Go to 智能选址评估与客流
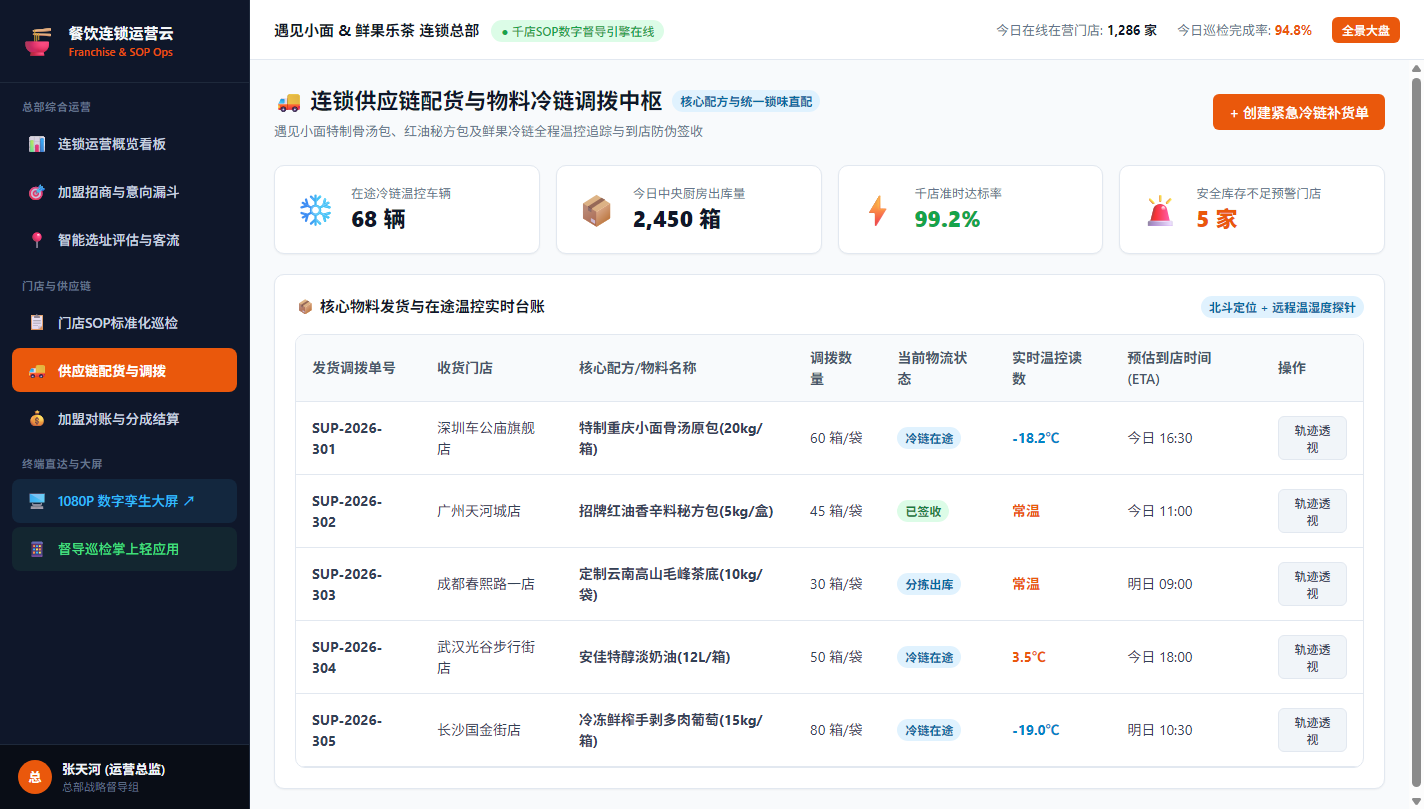1424x809 pixels. 124,240
